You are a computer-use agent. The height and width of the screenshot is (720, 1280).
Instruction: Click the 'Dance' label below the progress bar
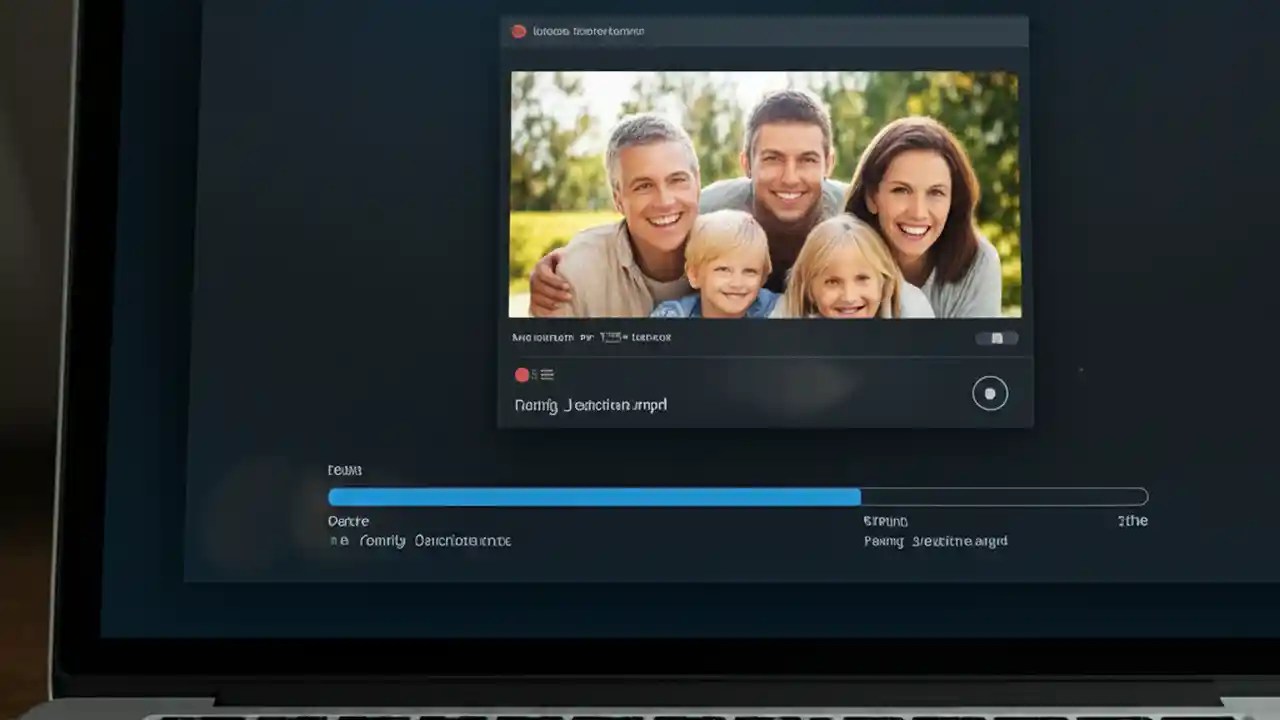[x=348, y=521]
